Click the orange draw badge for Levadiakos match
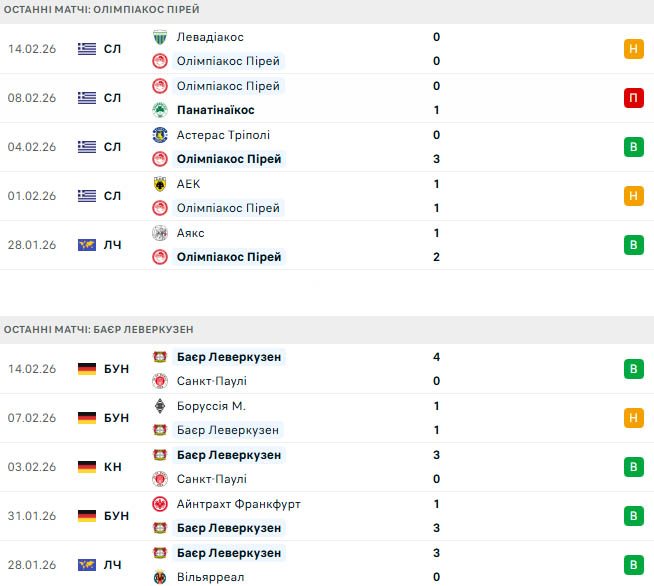654x586 pixels. coord(633,49)
